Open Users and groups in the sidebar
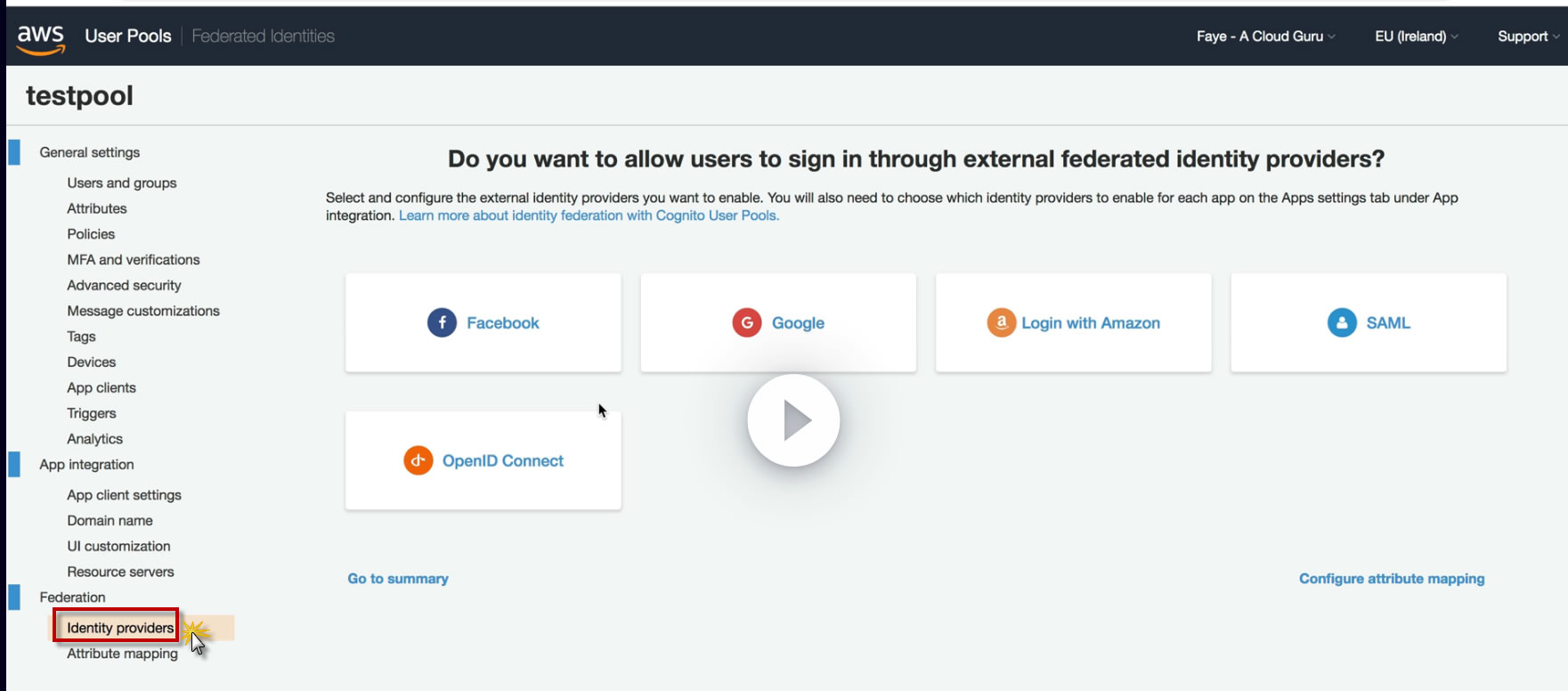The width and height of the screenshot is (1568, 691). pyautogui.click(x=122, y=183)
